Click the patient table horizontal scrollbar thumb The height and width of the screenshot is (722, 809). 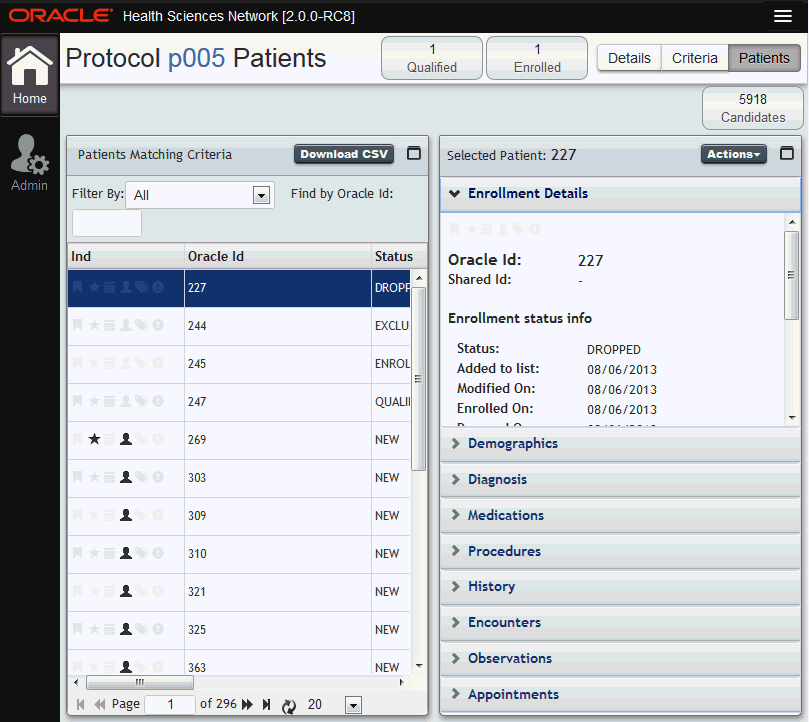(x=140, y=682)
